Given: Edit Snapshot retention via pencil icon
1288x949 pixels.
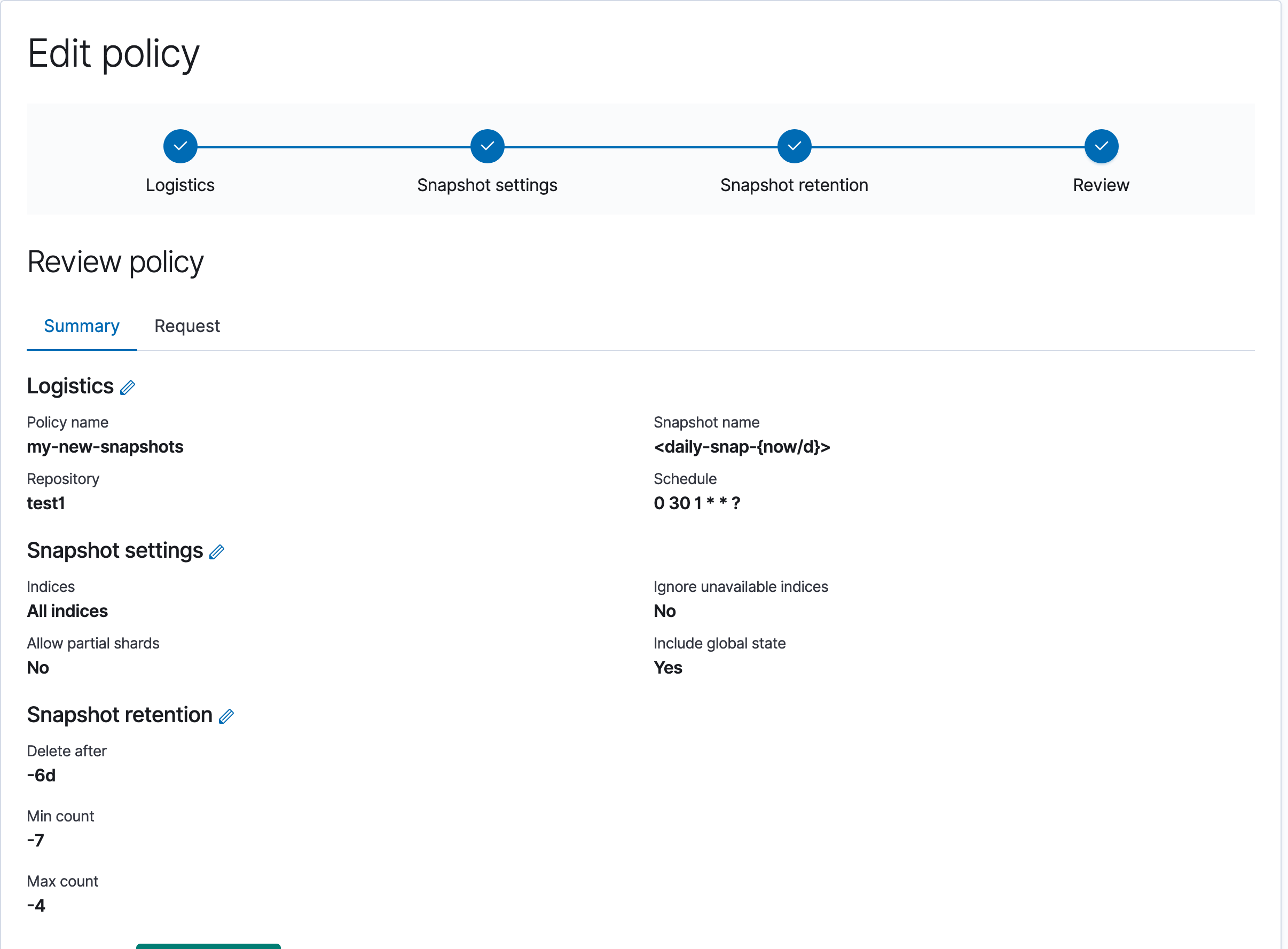Looking at the screenshot, I should click(226, 716).
